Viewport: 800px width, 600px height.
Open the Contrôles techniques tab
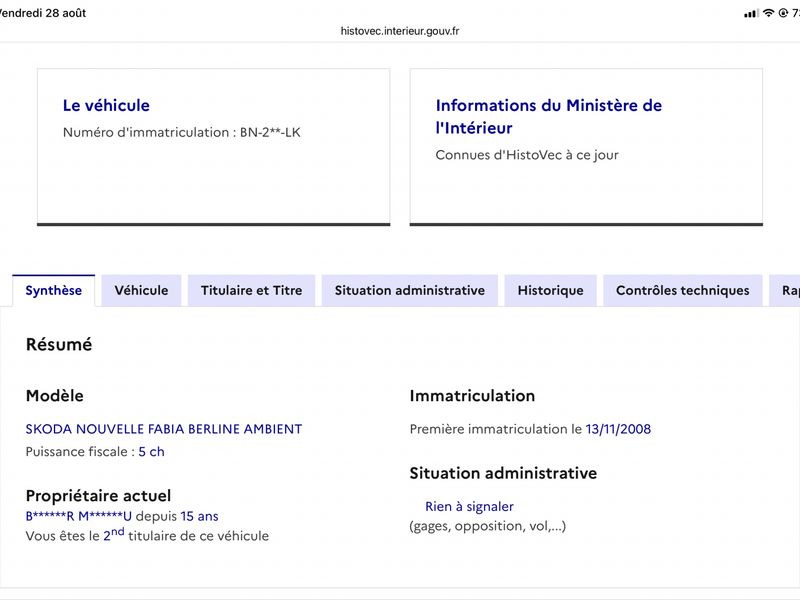pyautogui.click(x=683, y=290)
